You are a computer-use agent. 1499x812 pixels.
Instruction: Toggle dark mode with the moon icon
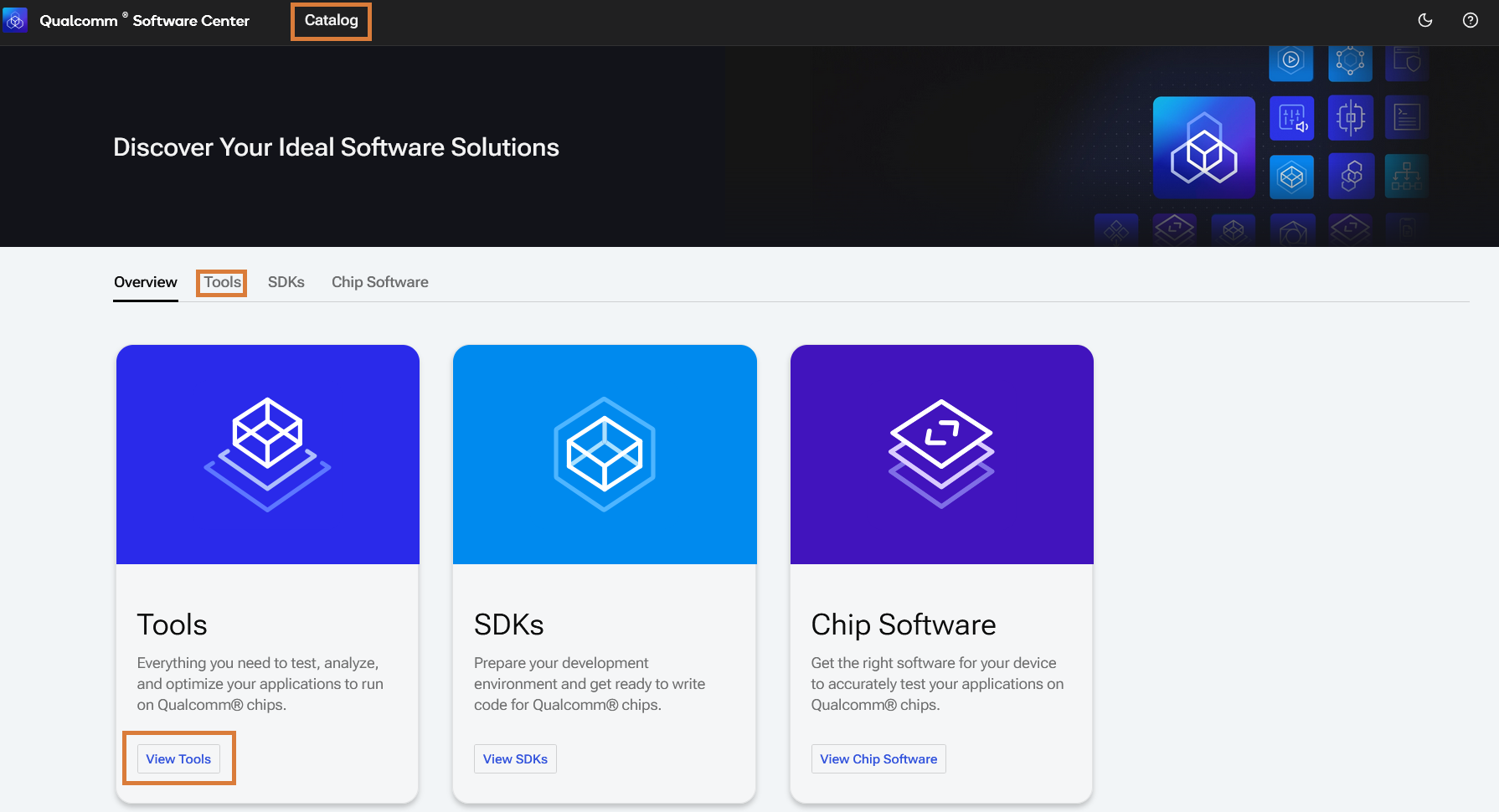[x=1425, y=20]
